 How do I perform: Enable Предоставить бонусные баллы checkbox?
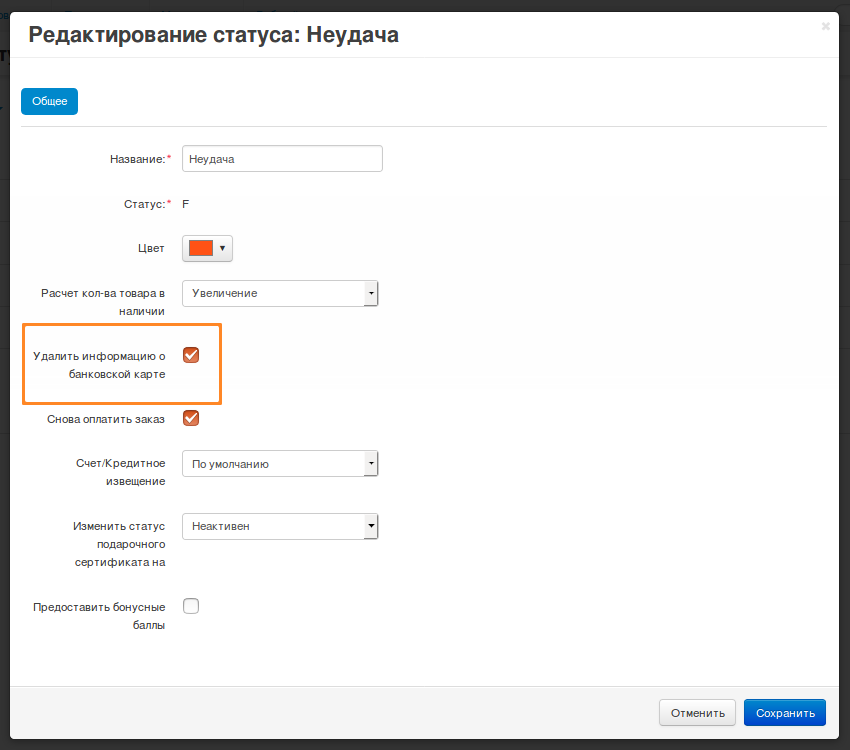pos(191,606)
